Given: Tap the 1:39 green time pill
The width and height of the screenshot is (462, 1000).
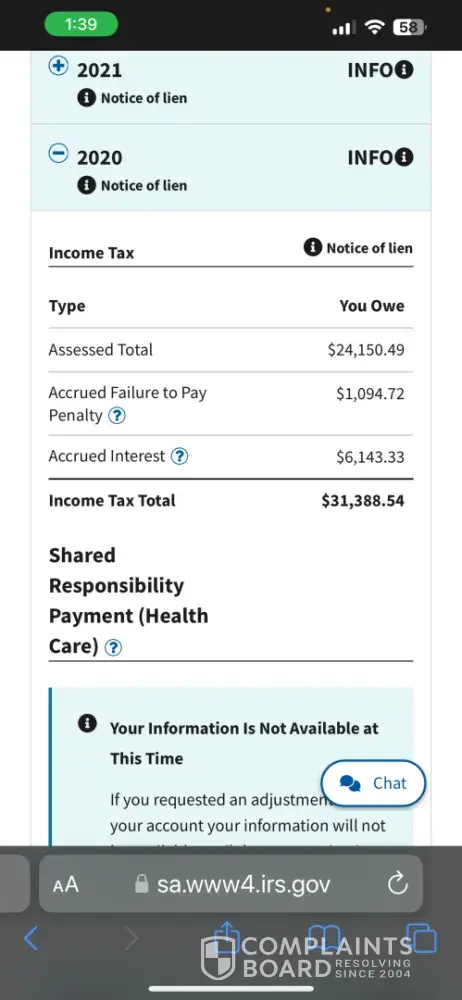Looking at the screenshot, I should tap(81, 25).
